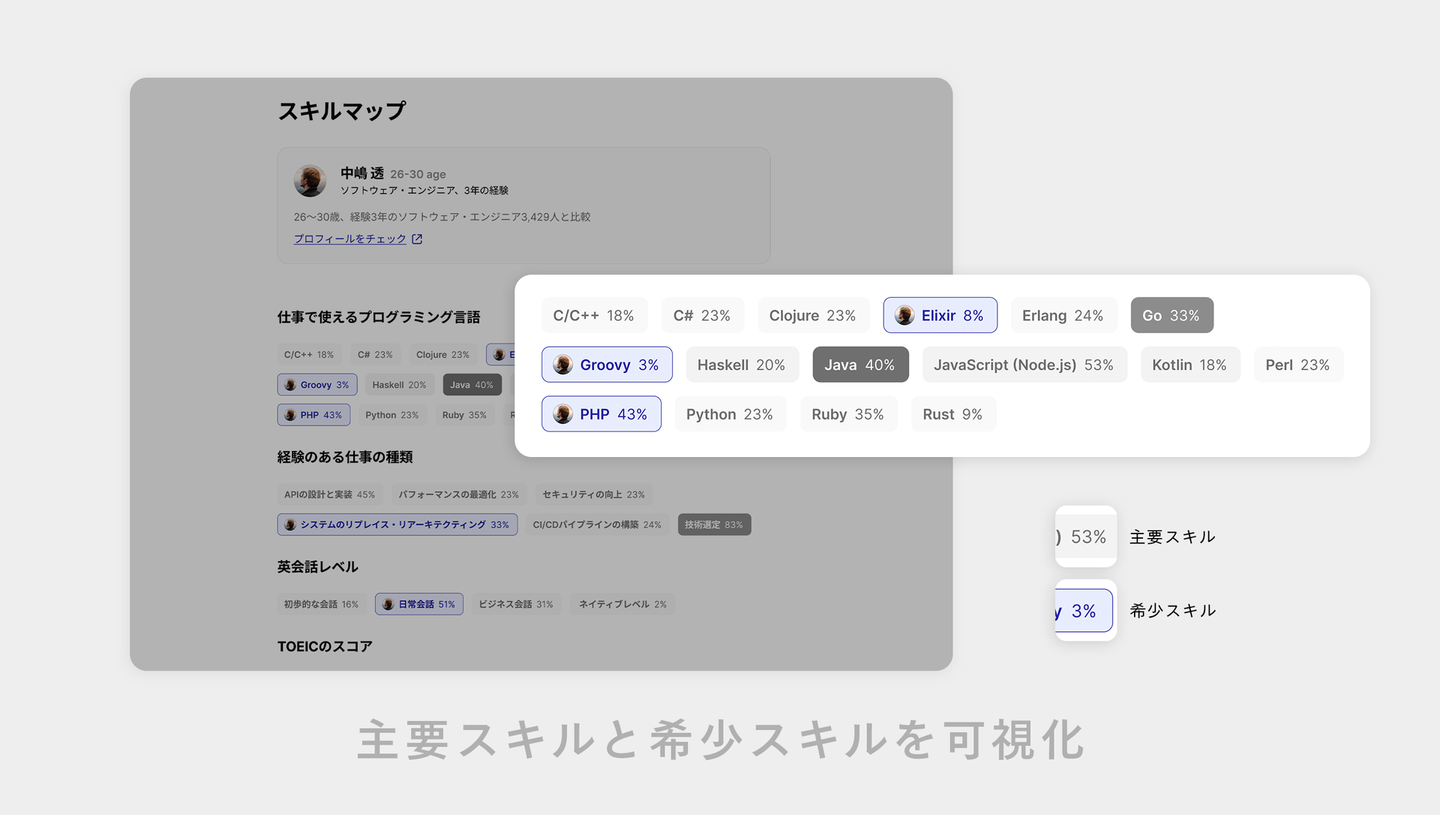Image resolution: width=1440 pixels, height=815 pixels.
Task: Click the 仕事で使えるプログラミング言語 heading
Action: [x=379, y=317]
